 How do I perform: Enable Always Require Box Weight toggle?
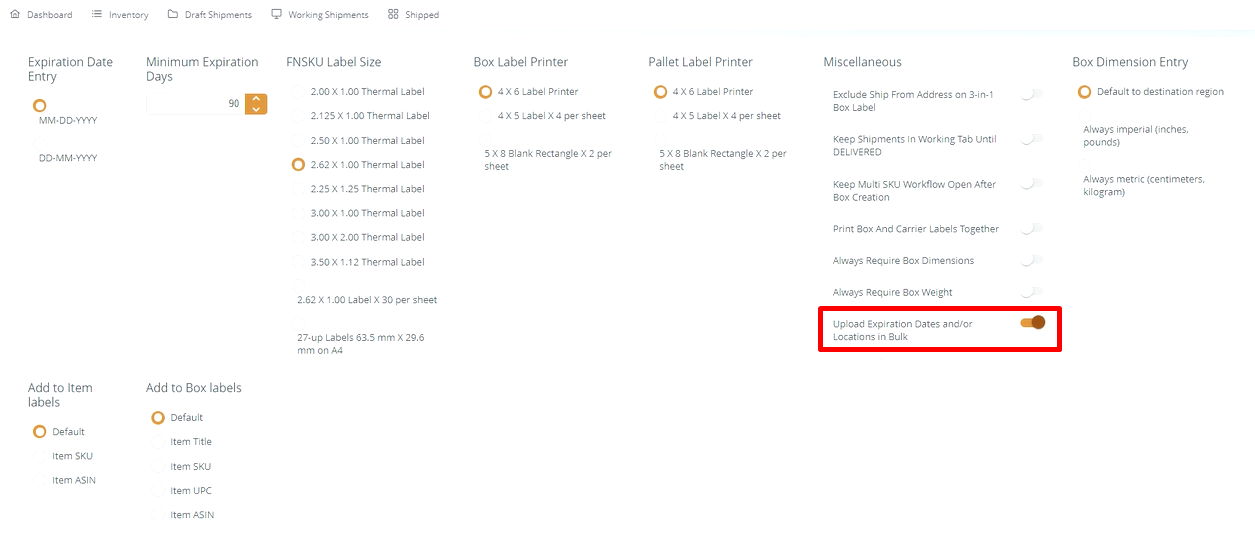(x=1031, y=292)
